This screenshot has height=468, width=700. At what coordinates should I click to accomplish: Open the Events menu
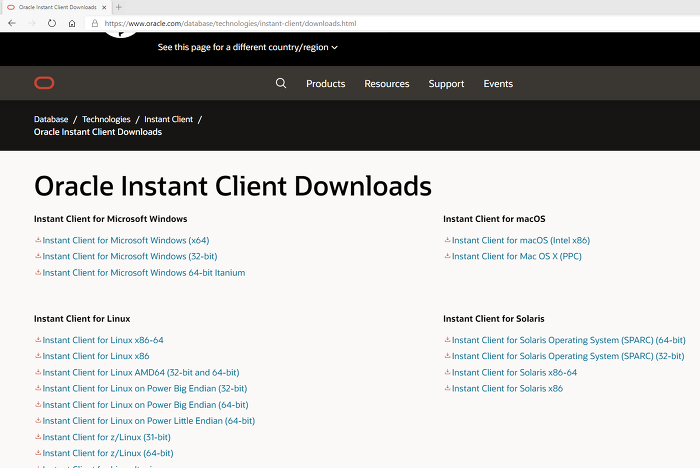[498, 84]
